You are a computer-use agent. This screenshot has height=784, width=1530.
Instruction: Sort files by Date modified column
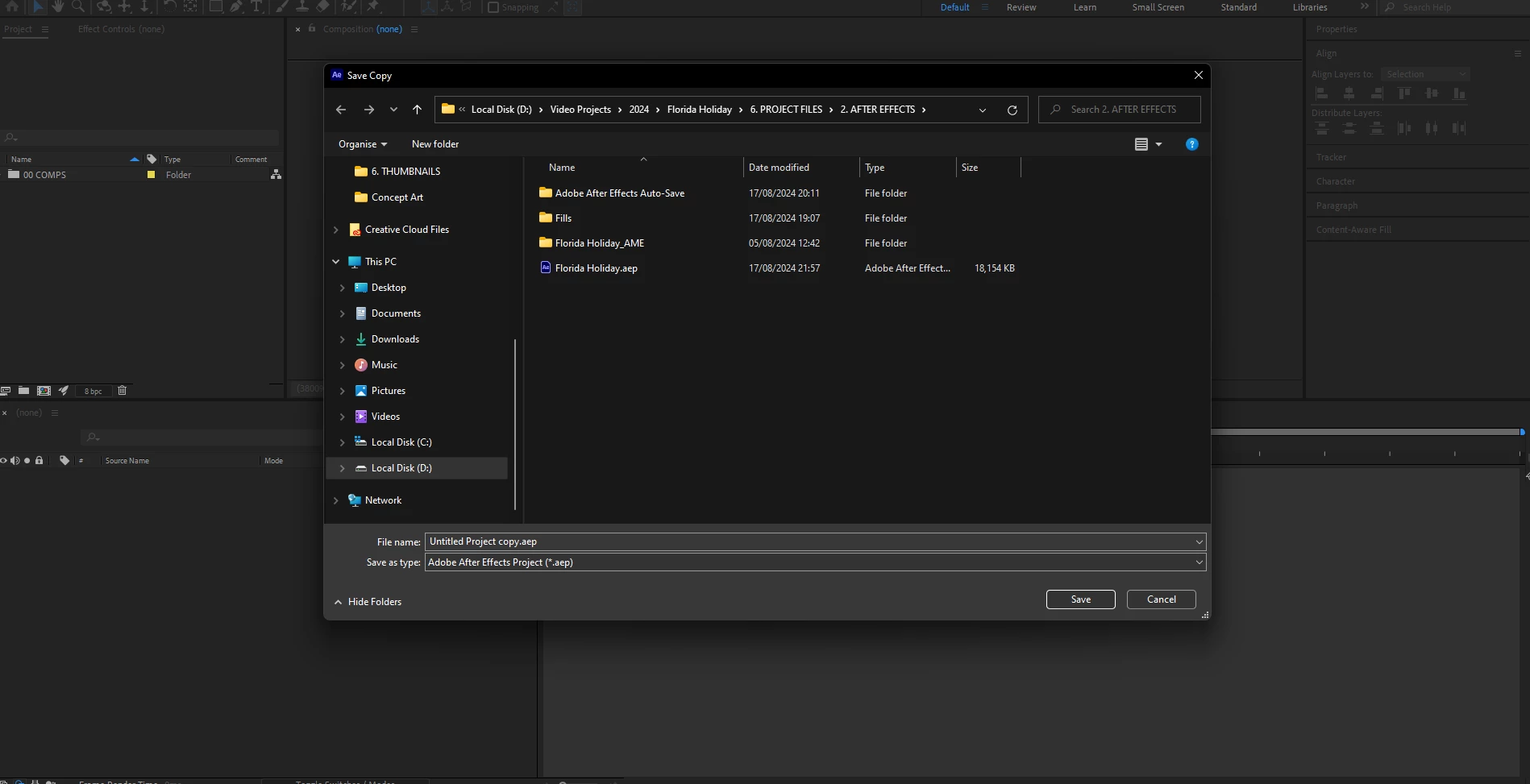click(x=779, y=168)
